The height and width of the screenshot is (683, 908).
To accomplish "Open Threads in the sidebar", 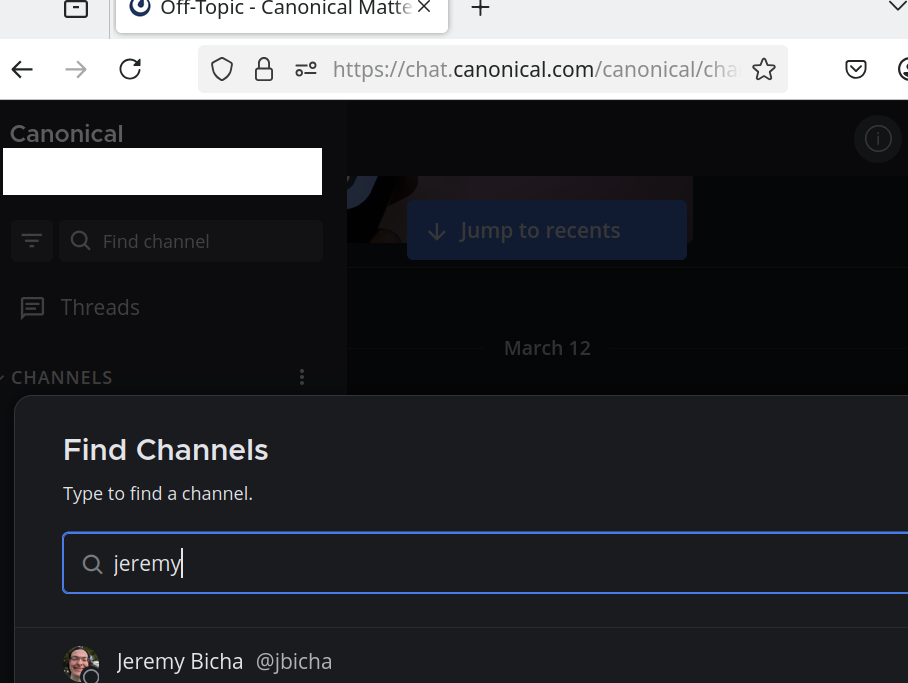I will [x=80, y=308].
